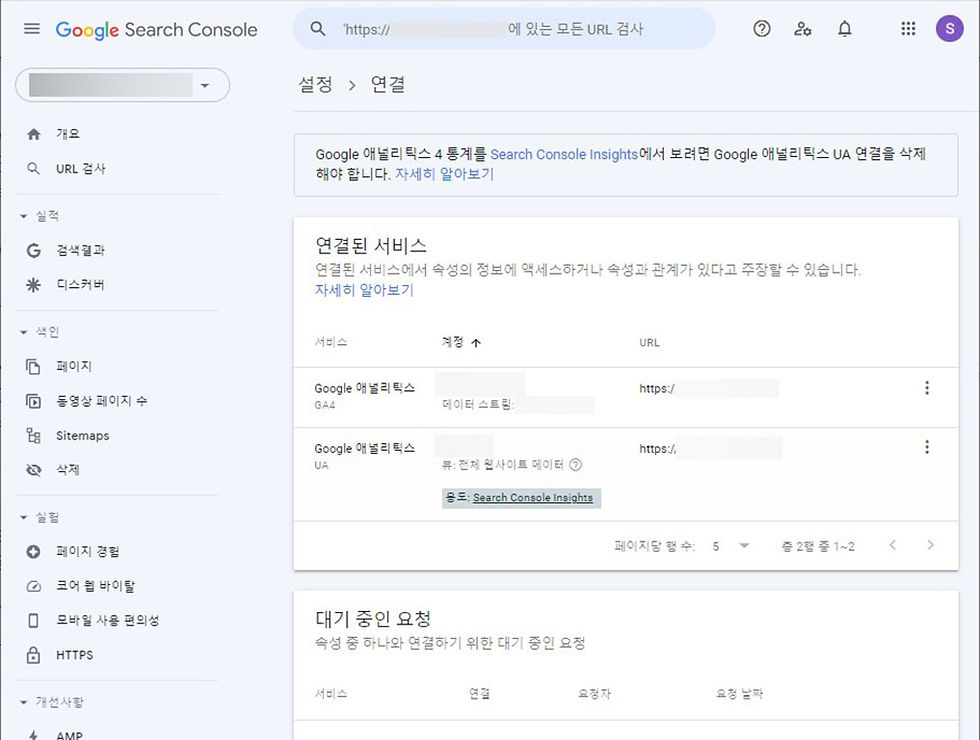
Task: Open 개요 in sidebar
Action: coord(68,134)
